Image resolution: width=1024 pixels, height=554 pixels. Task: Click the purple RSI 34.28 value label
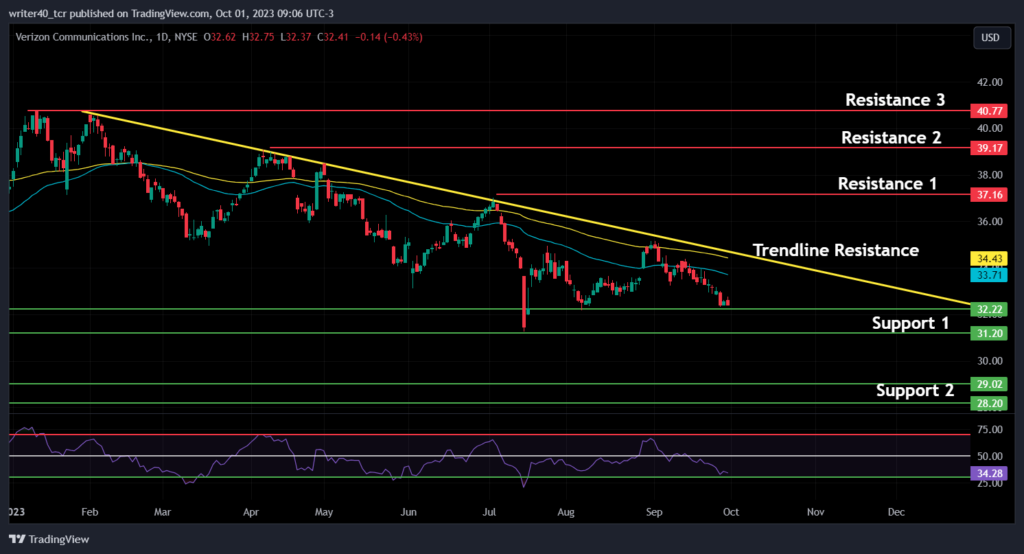[989, 474]
